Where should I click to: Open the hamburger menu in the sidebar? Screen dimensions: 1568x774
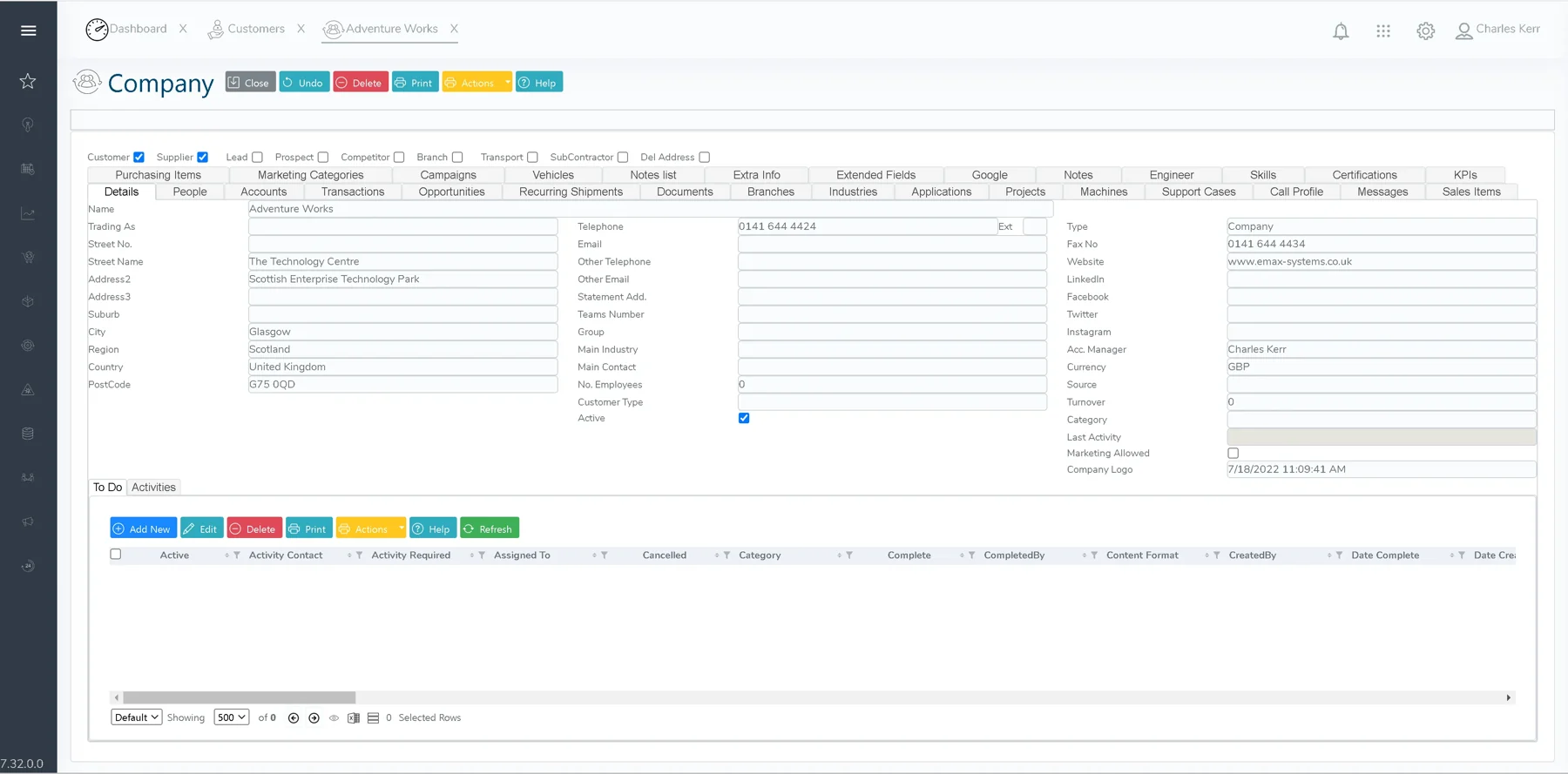coord(28,30)
